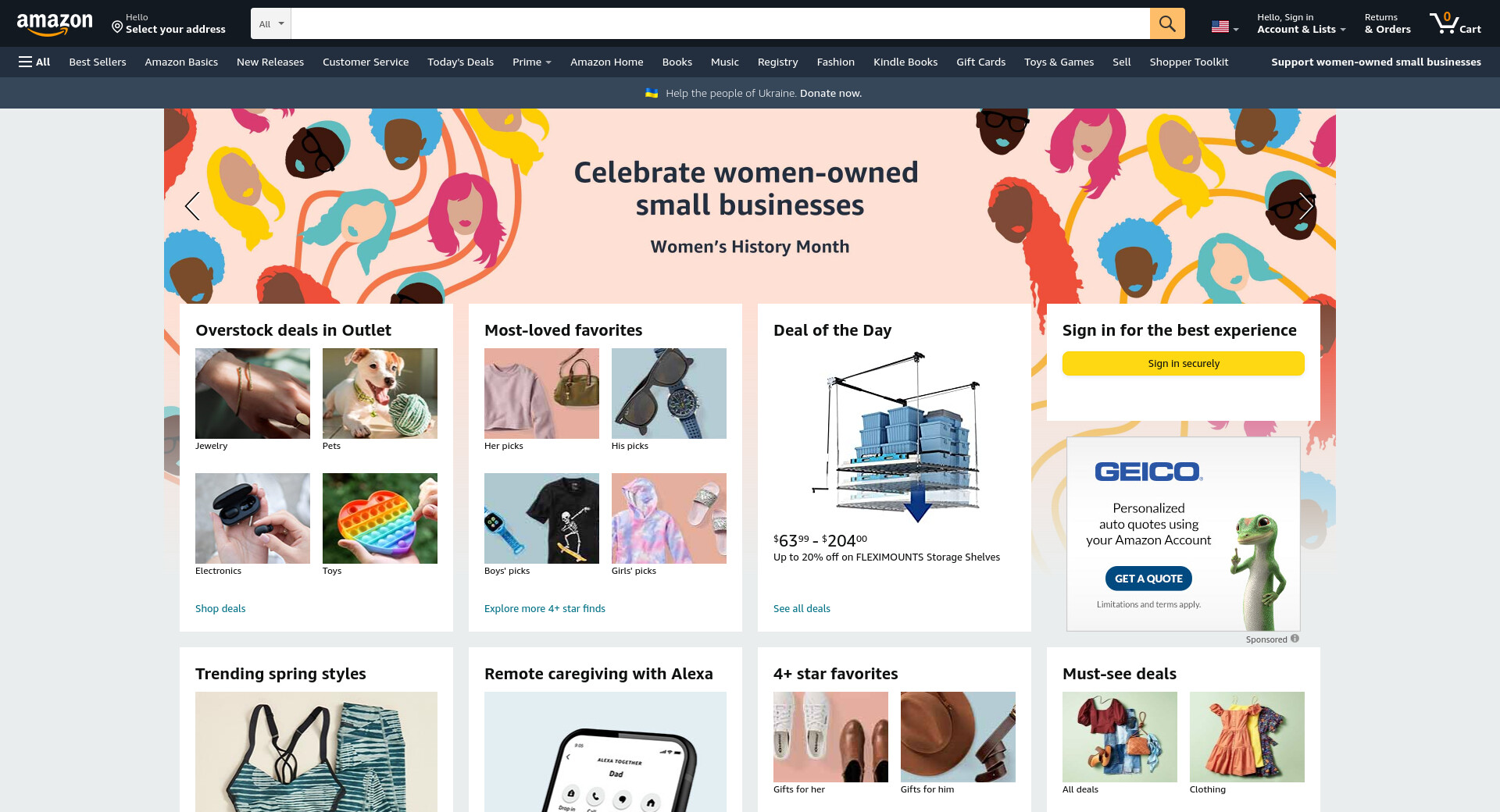The image size is (1500, 812).
Task: Open the Pets outlet thumbnail
Action: pyautogui.click(x=380, y=394)
